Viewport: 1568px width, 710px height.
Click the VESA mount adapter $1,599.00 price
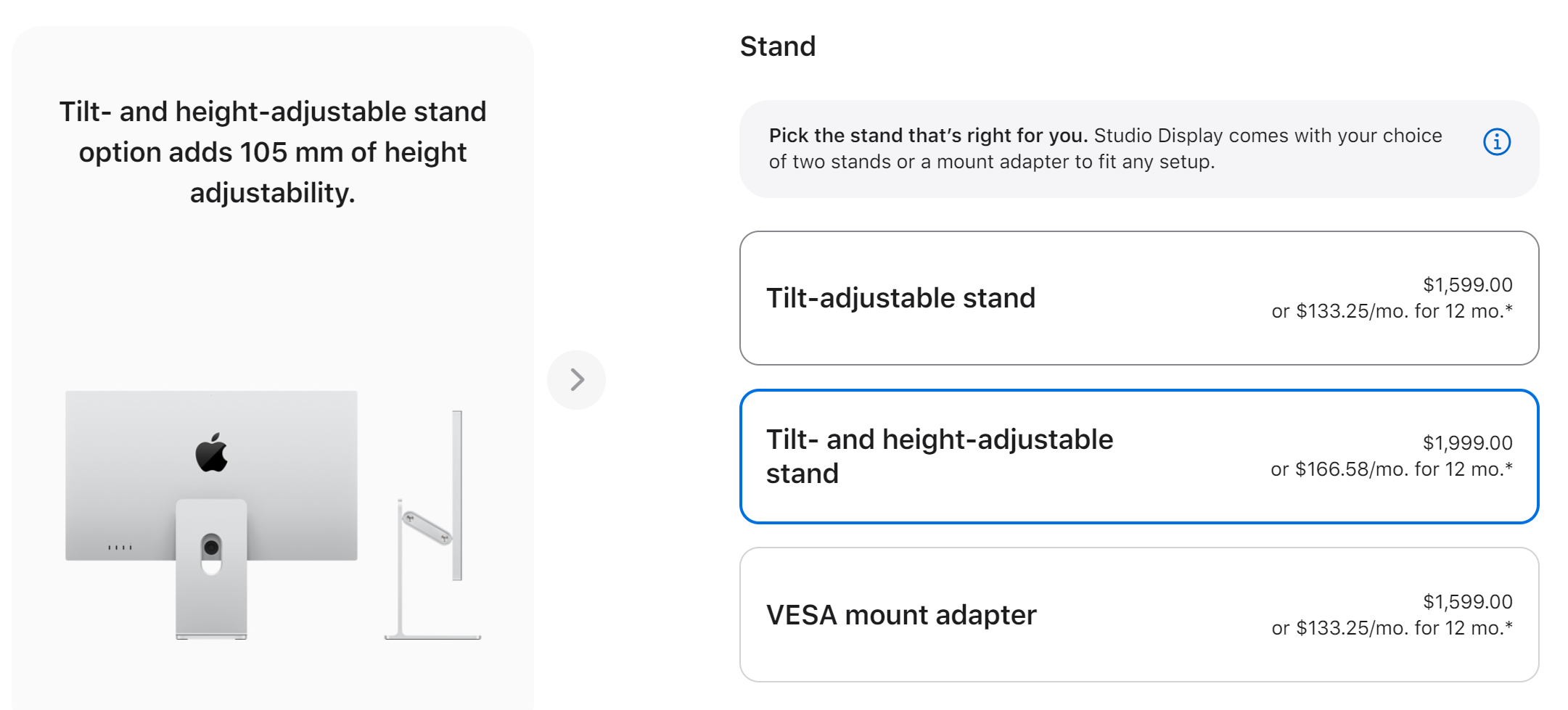(1467, 602)
